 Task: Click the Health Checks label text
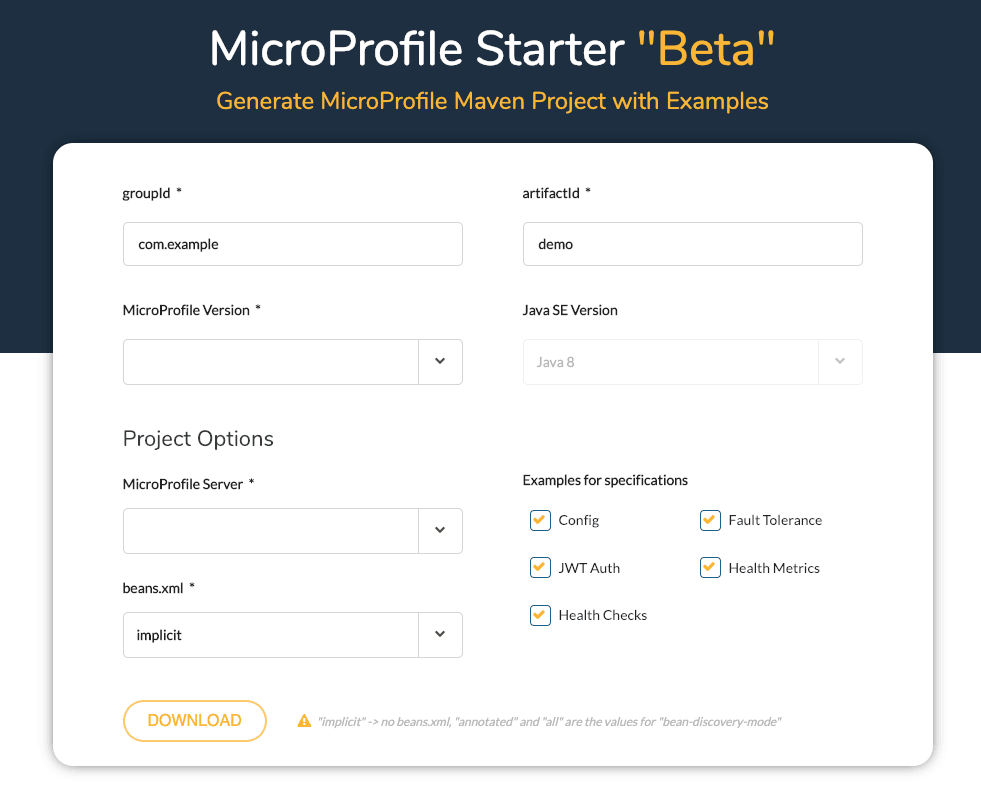602,615
